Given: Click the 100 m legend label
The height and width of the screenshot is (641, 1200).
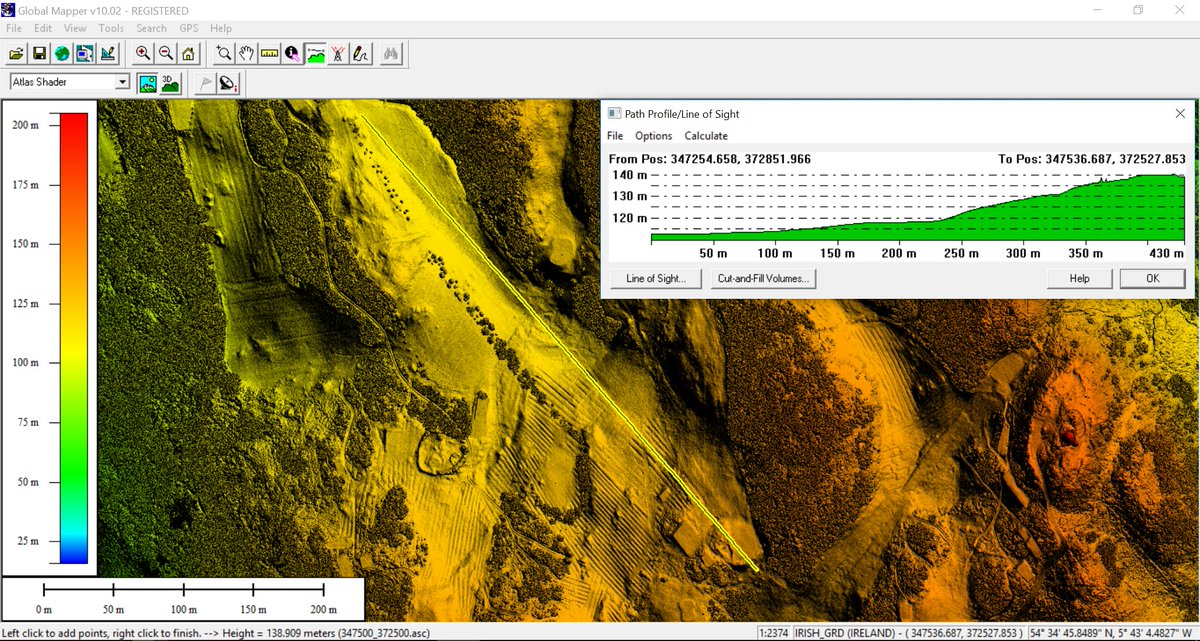Looking at the screenshot, I should [x=27, y=362].
